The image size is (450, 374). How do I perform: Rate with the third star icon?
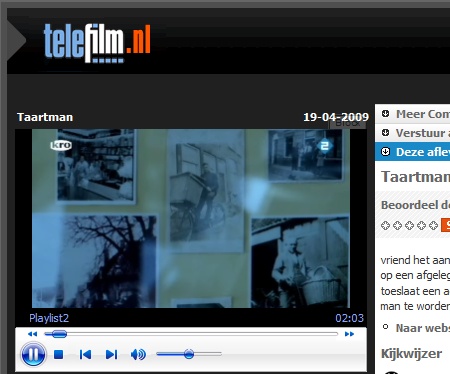coord(409,225)
